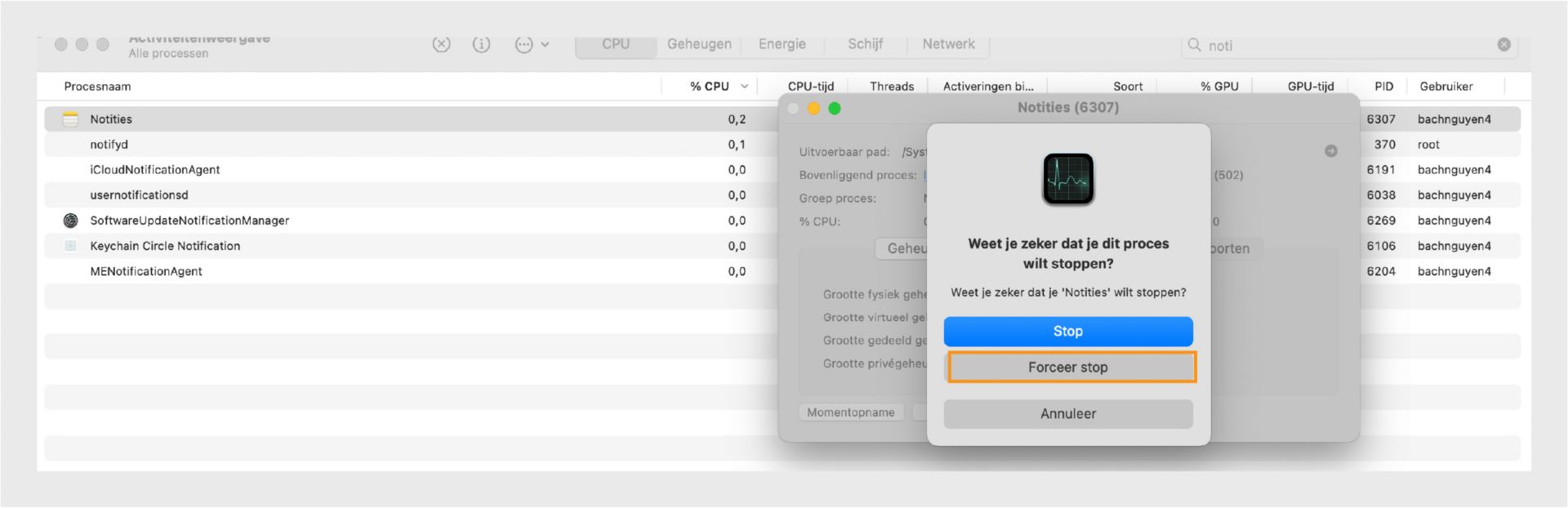Image resolution: width=1568 pixels, height=508 pixels.
Task: Switch to the Geheugen tab
Action: [699, 44]
